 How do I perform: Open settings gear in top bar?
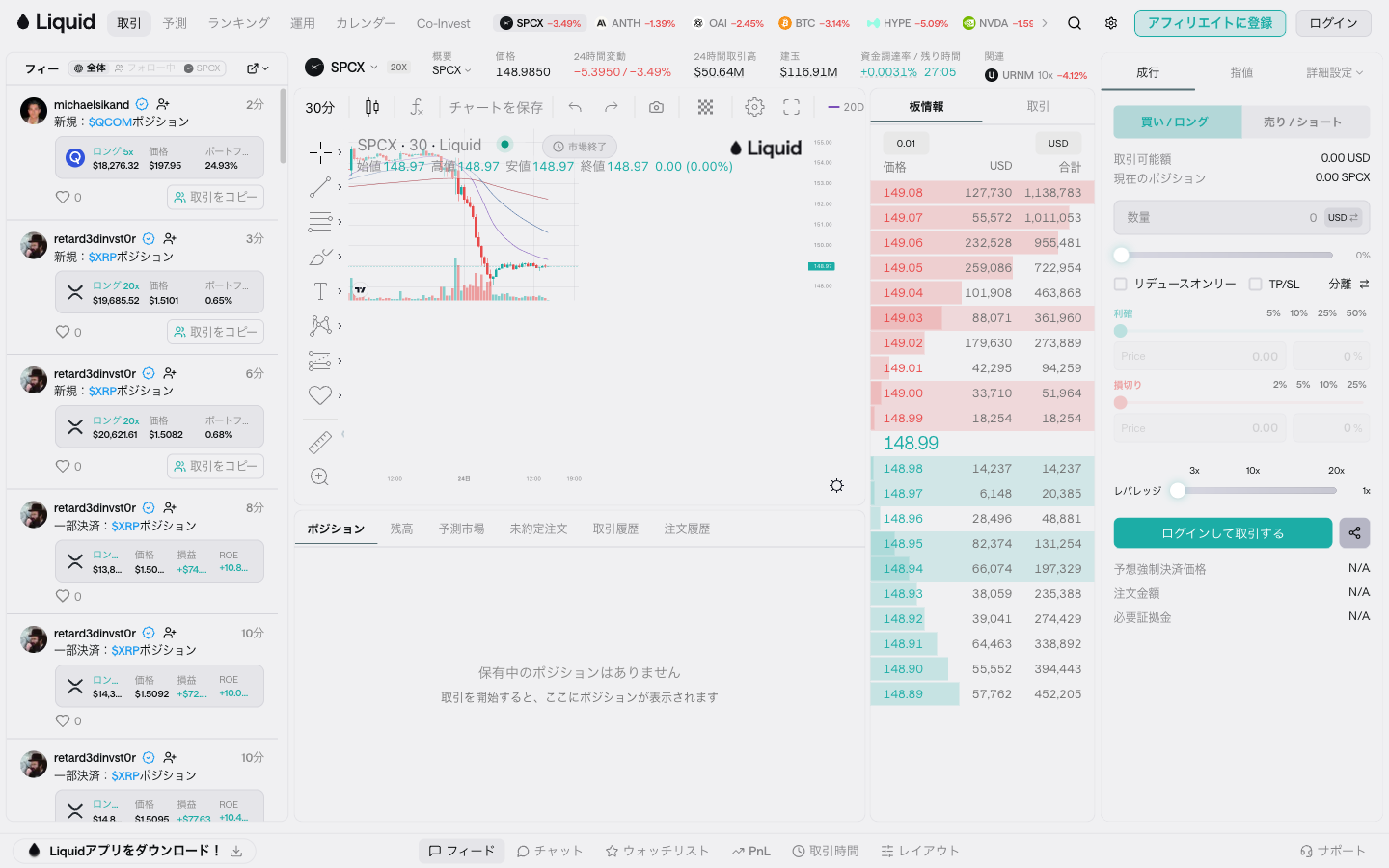(1111, 23)
